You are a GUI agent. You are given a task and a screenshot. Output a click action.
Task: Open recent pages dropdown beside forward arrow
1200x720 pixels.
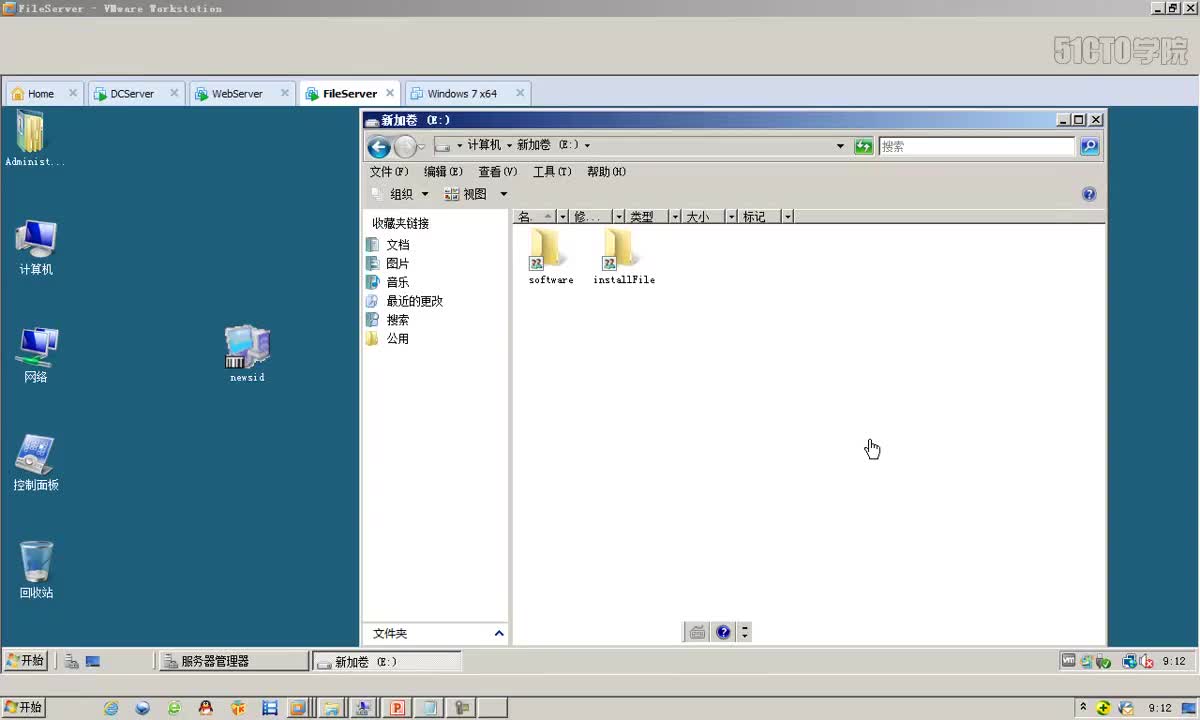coord(422,147)
